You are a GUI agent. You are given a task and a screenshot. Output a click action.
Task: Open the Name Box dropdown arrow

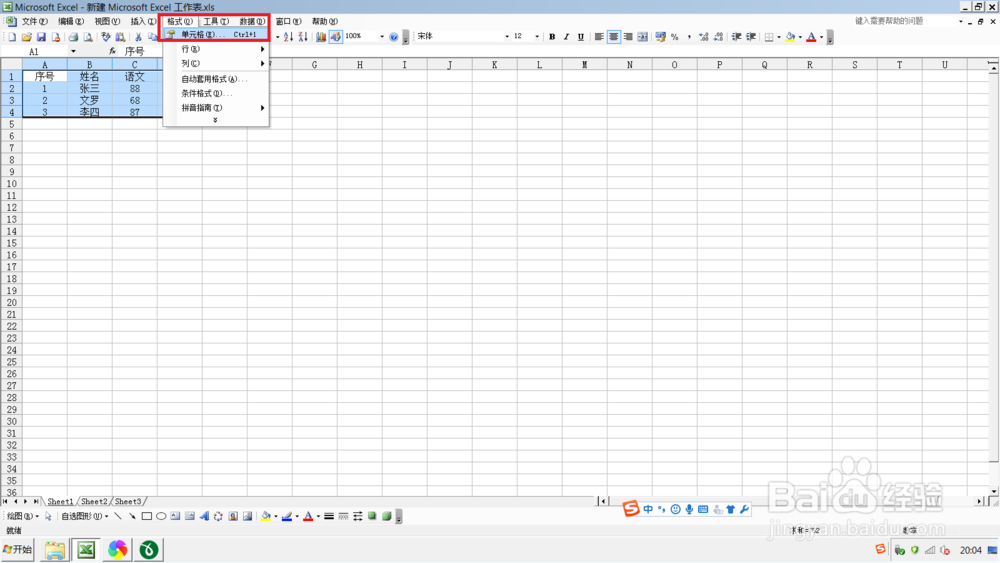[73, 52]
